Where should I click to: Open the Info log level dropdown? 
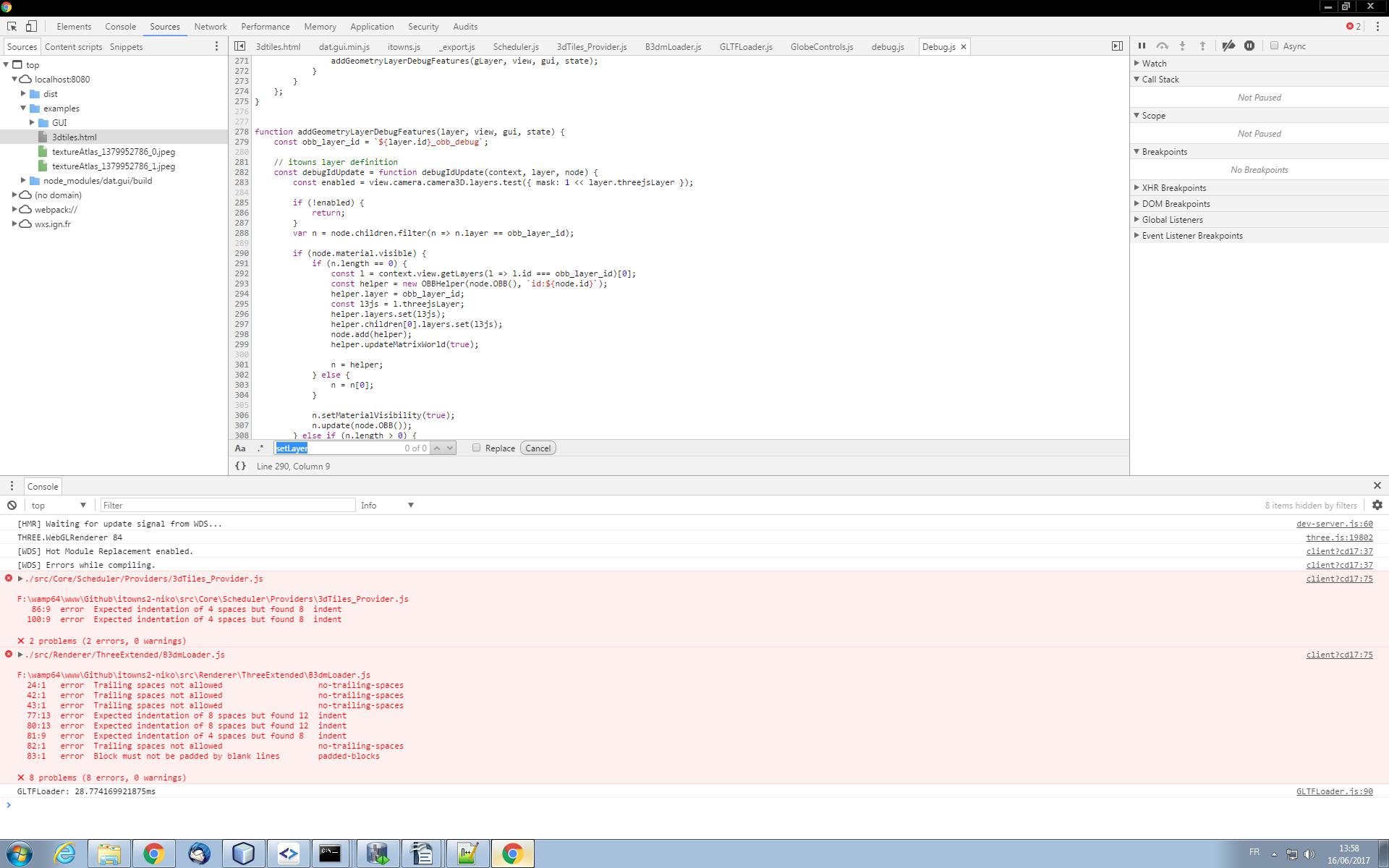387,505
